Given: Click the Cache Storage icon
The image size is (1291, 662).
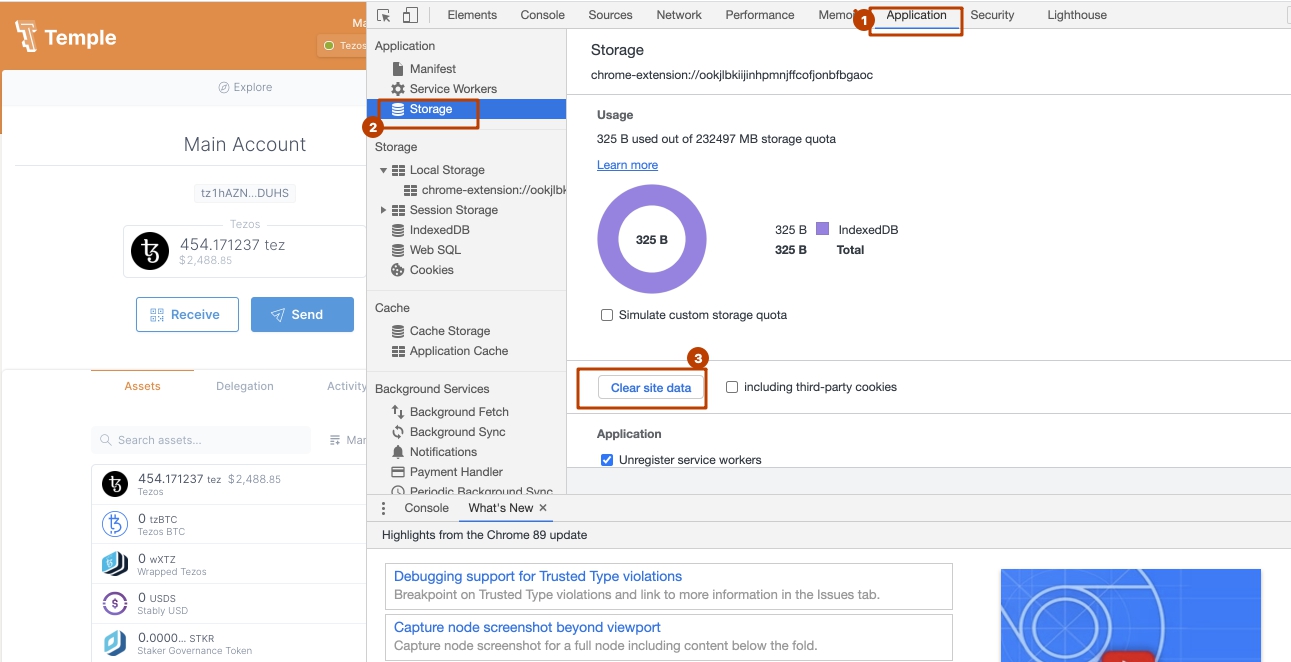Looking at the screenshot, I should [x=398, y=331].
